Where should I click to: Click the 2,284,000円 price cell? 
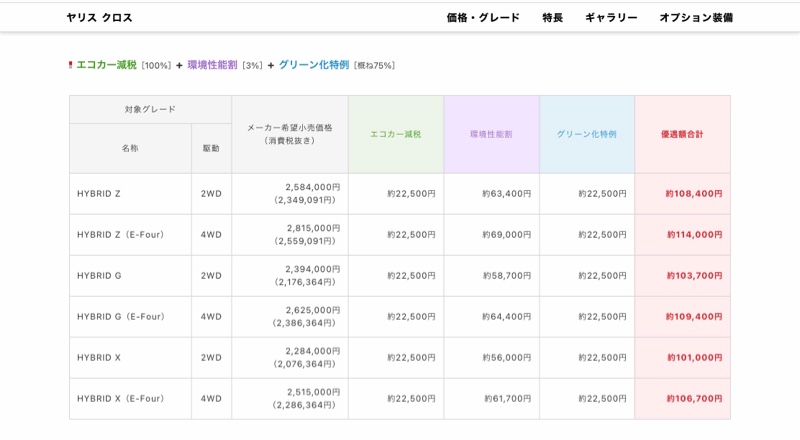point(290,357)
